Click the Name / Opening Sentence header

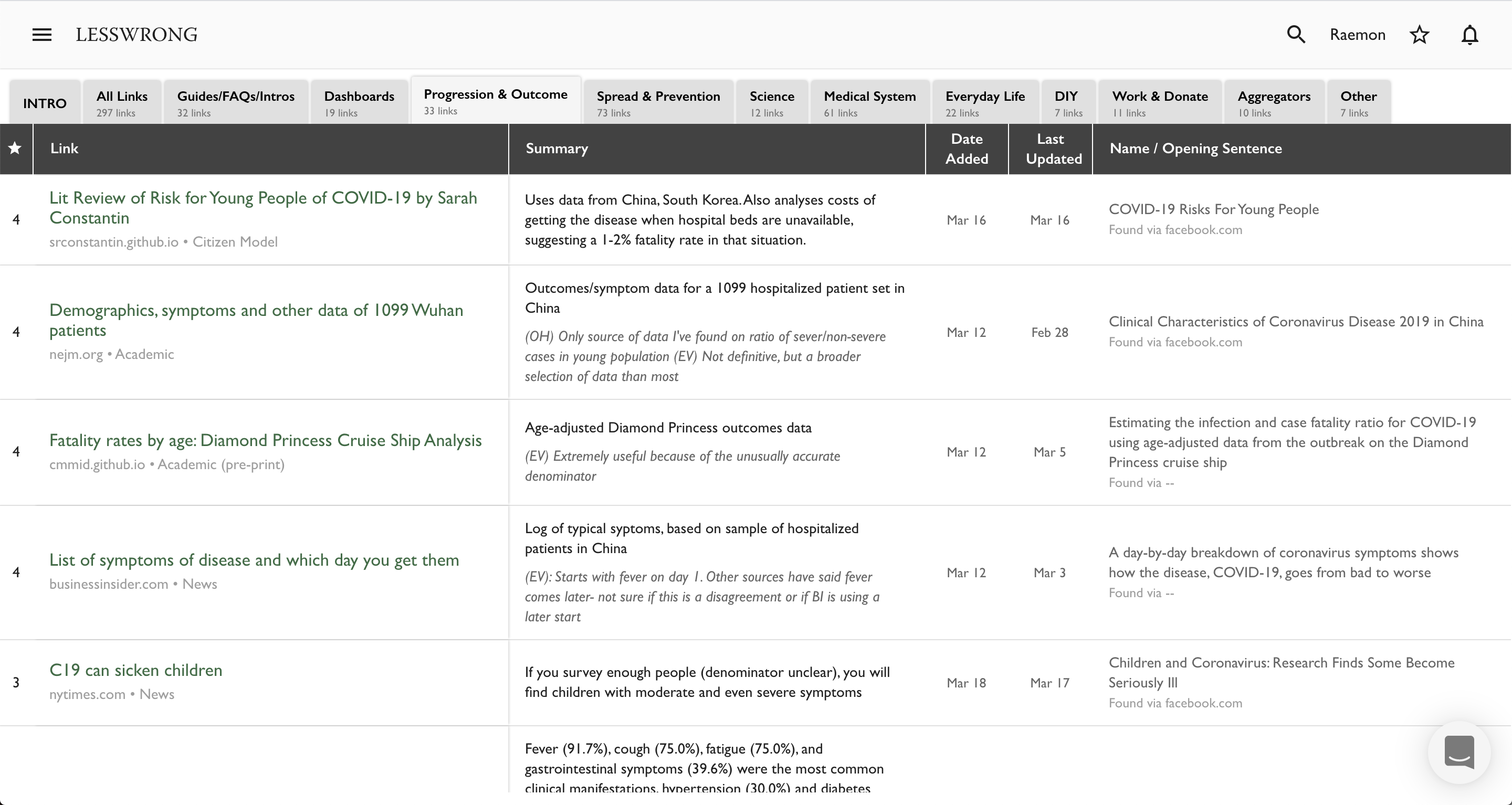1302,149
